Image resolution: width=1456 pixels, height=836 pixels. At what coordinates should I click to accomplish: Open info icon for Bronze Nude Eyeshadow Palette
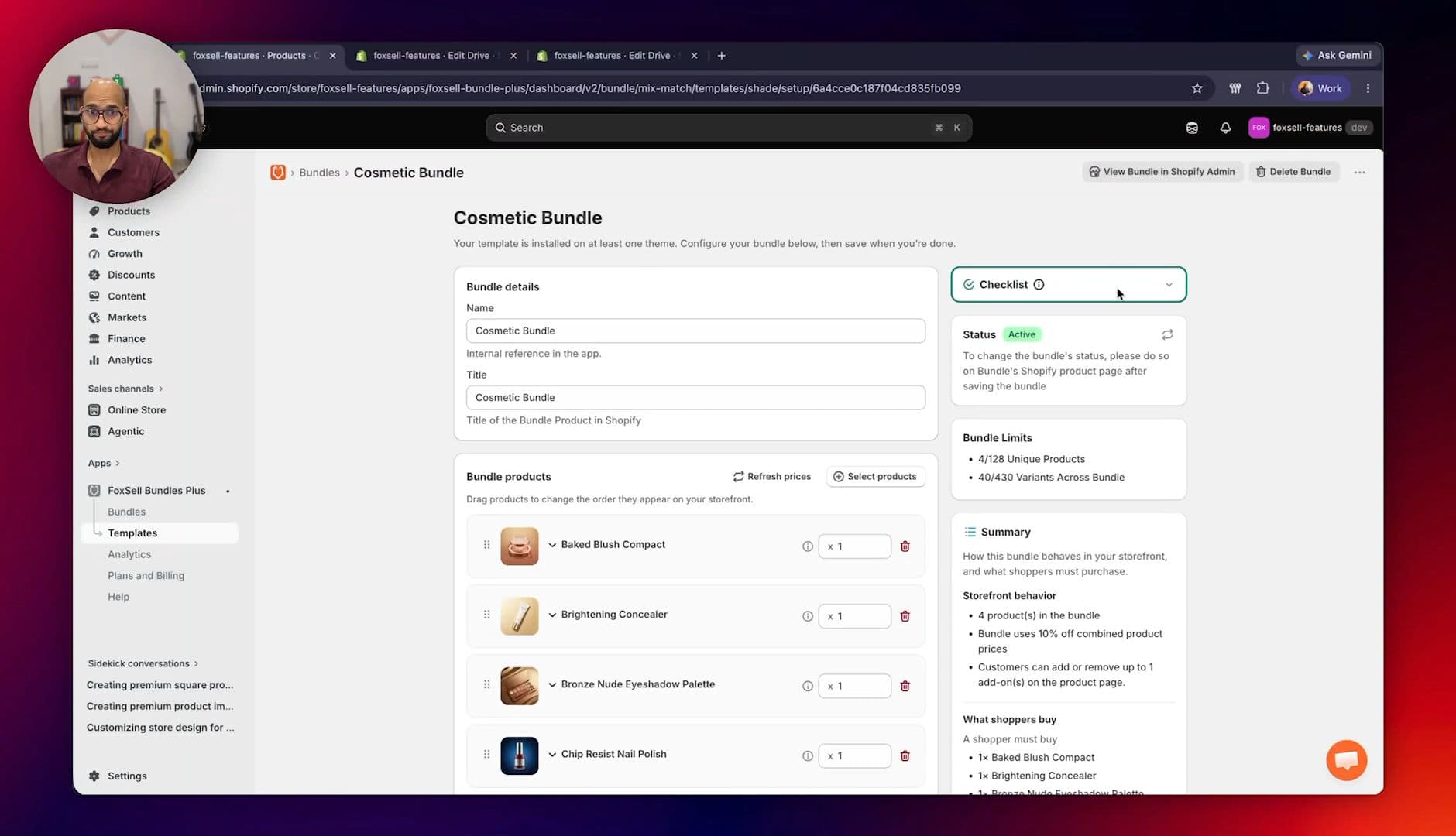point(808,686)
